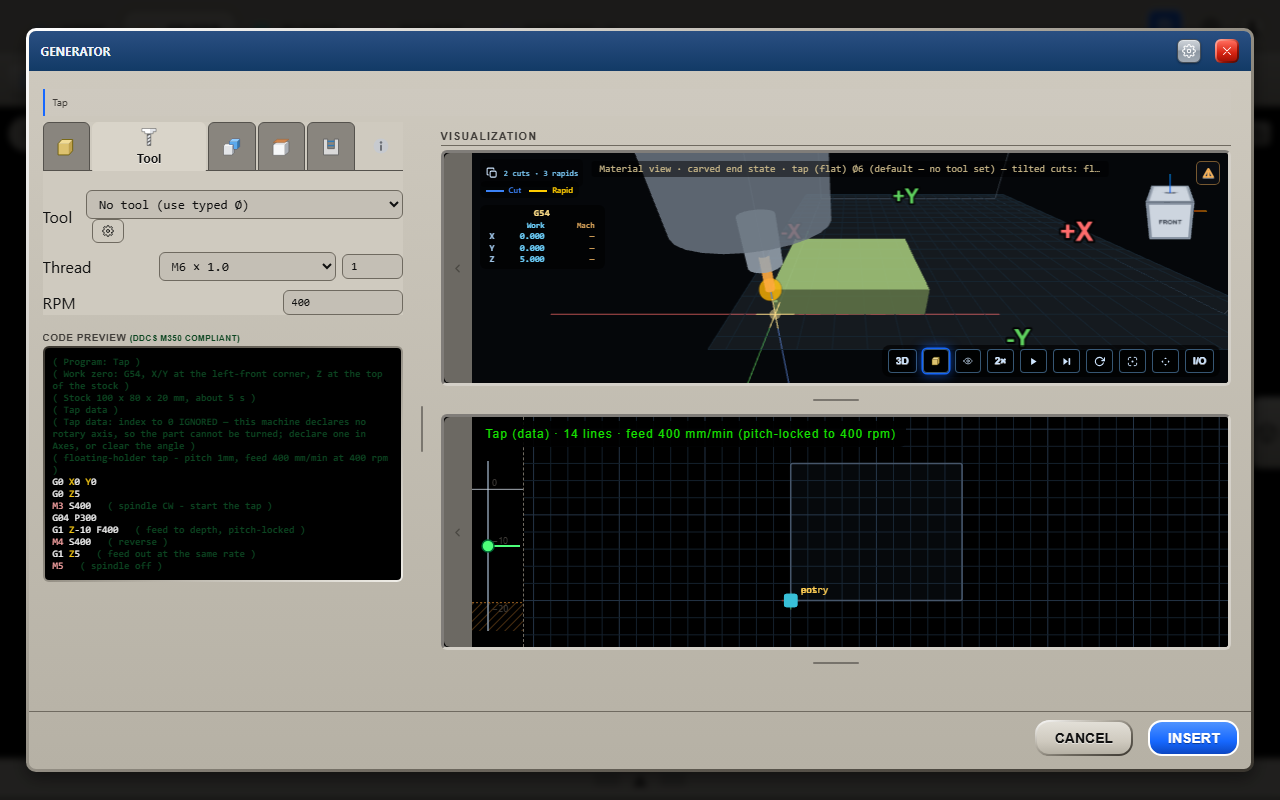Step forward in the simulation

[x=1066, y=361]
